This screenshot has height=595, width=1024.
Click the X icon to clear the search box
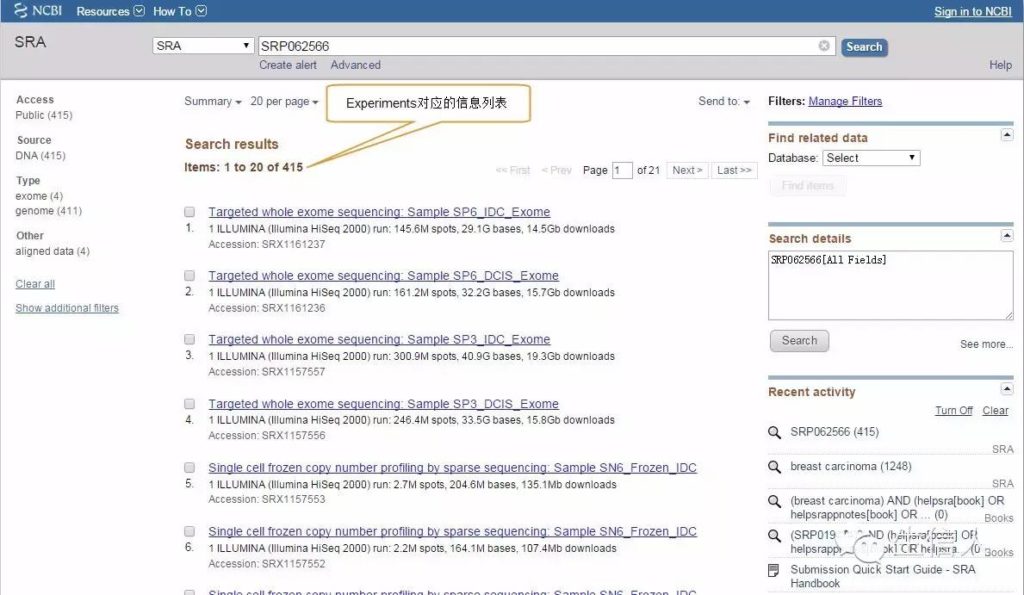pos(823,44)
